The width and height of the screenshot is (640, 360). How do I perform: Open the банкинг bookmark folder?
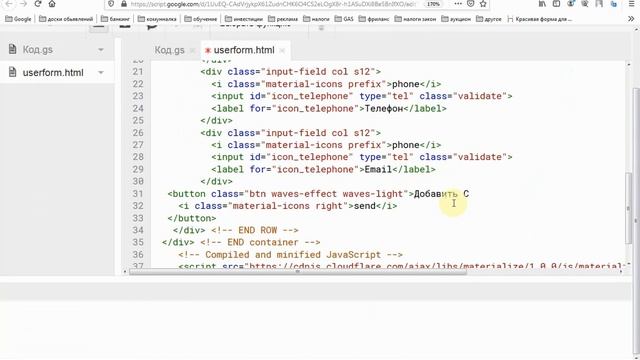tap(116, 19)
